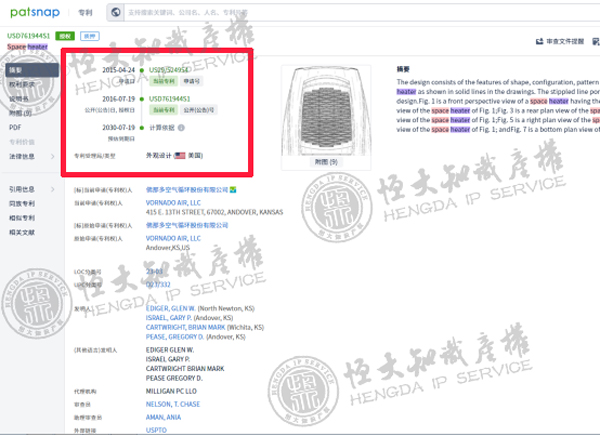Click the blue outlined badge next to 授权

pyautogui.click(x=90, y=36)
